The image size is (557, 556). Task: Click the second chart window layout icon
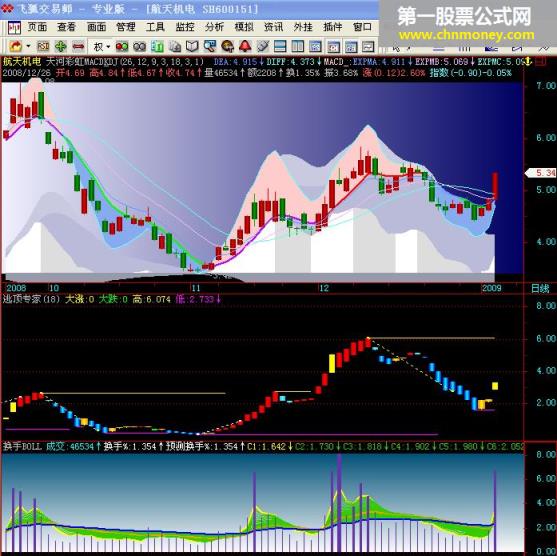333,47
